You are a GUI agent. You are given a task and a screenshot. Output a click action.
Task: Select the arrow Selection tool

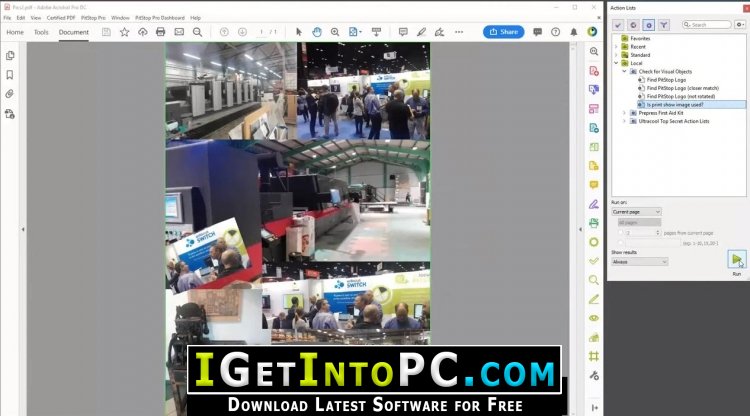pos(299,32)
